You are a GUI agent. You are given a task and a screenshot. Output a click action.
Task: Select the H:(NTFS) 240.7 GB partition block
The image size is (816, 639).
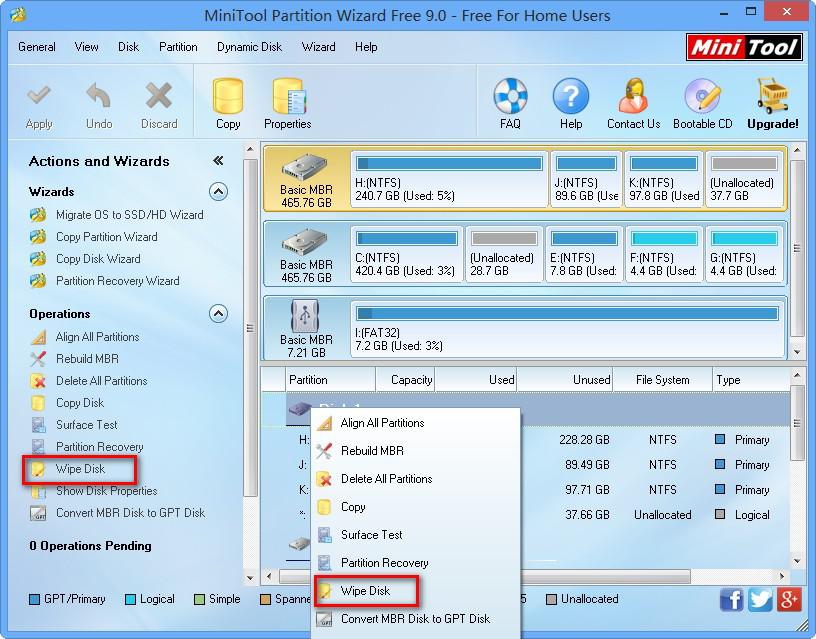click(449, 179)
